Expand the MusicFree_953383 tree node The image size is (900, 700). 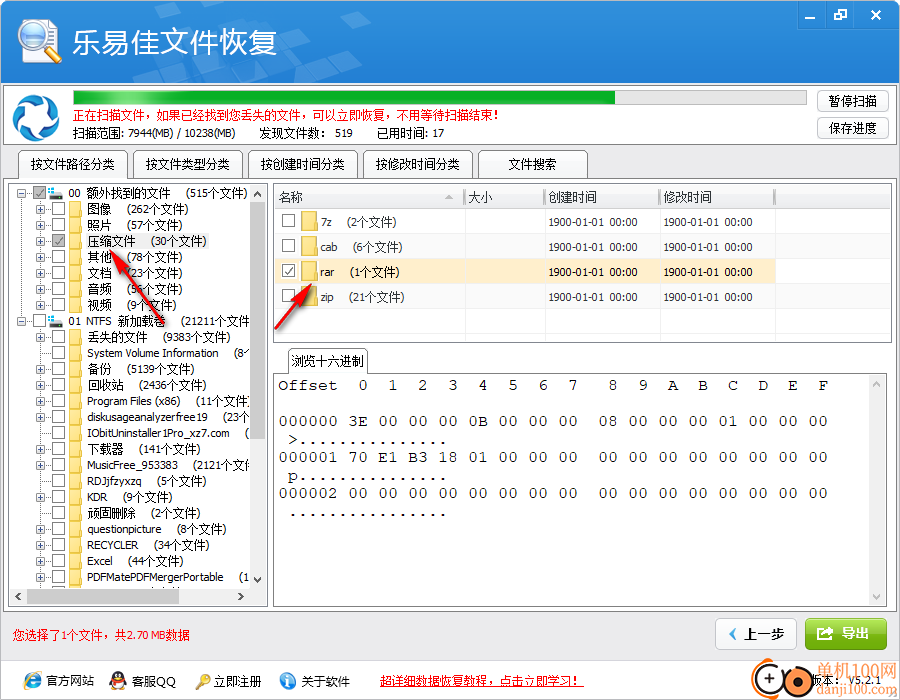coord(40,465)
